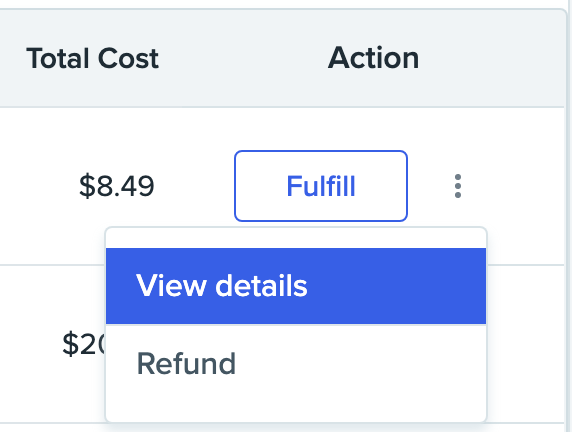The image size is (572, 432).
Task: Click the three-dot more options icon
Action: tap(458, 186)
